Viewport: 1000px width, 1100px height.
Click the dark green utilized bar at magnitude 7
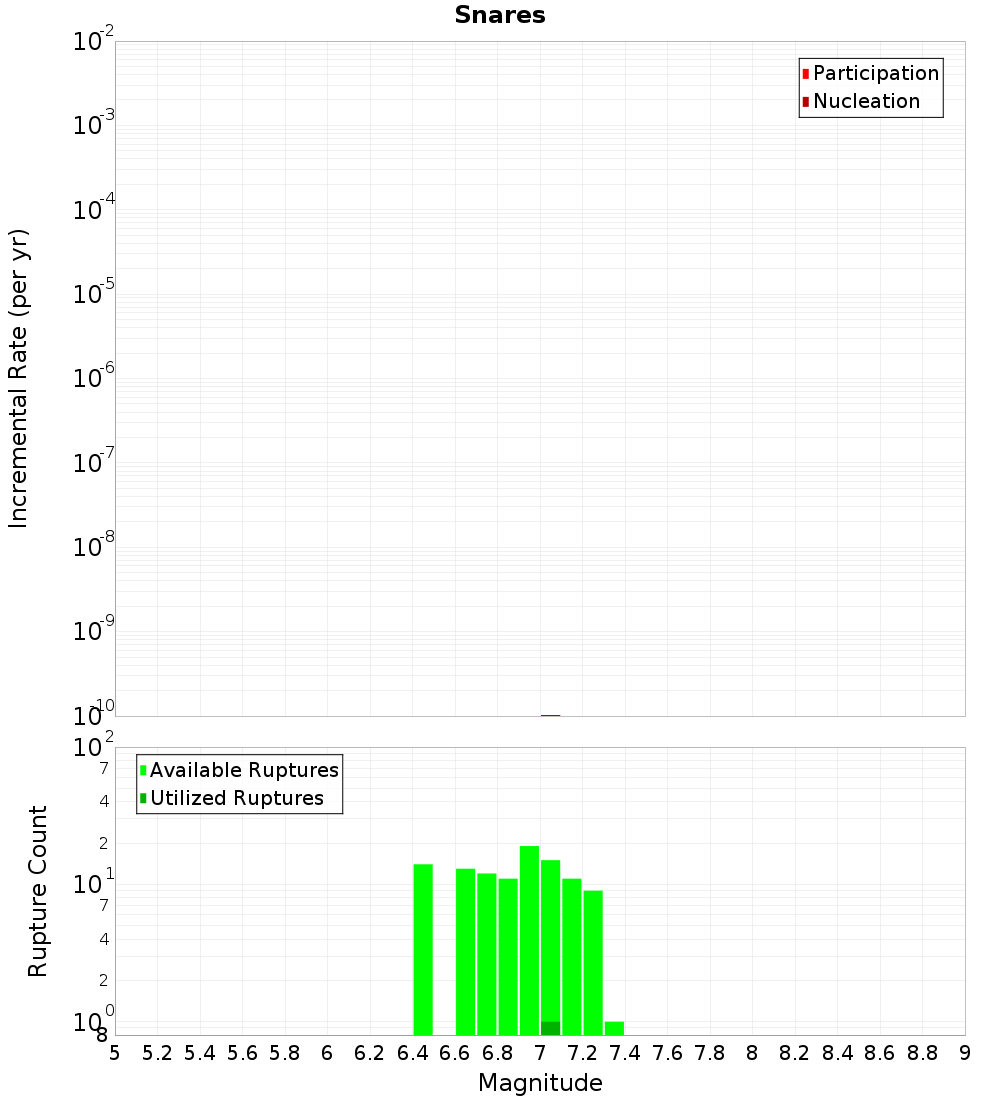[550, 1028]
